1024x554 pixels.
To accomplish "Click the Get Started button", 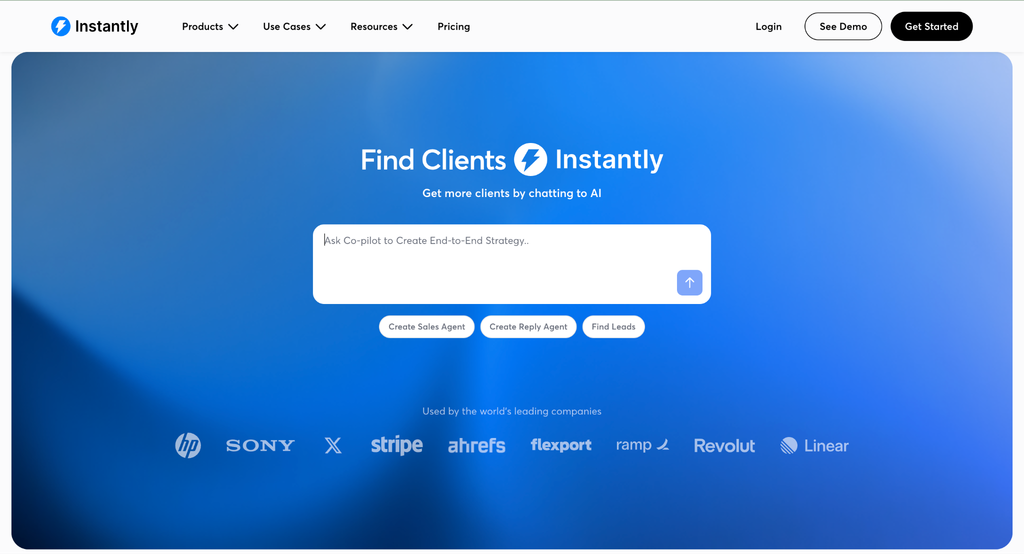I will (x=931, y=26).
